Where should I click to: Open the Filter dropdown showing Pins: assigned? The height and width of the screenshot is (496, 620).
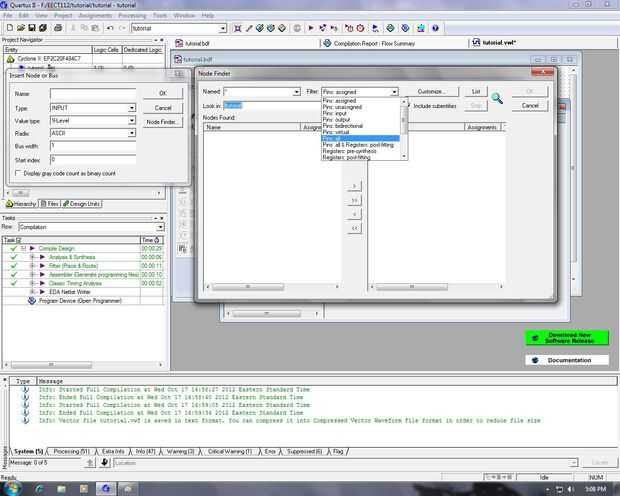pyautogui.click(x=394, y=92)
